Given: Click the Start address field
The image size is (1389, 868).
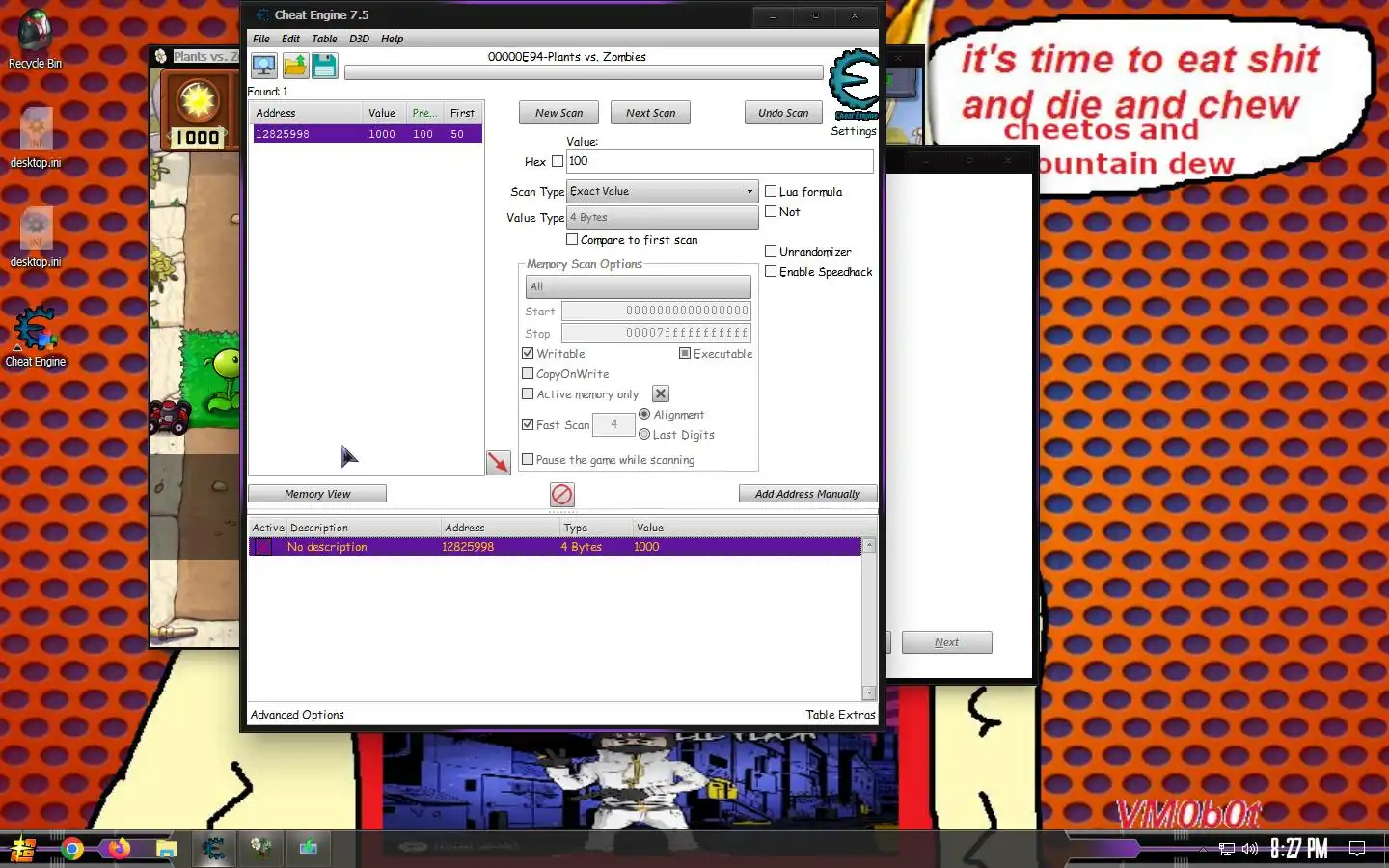Looking at the screenshot, I should point(657,311).
